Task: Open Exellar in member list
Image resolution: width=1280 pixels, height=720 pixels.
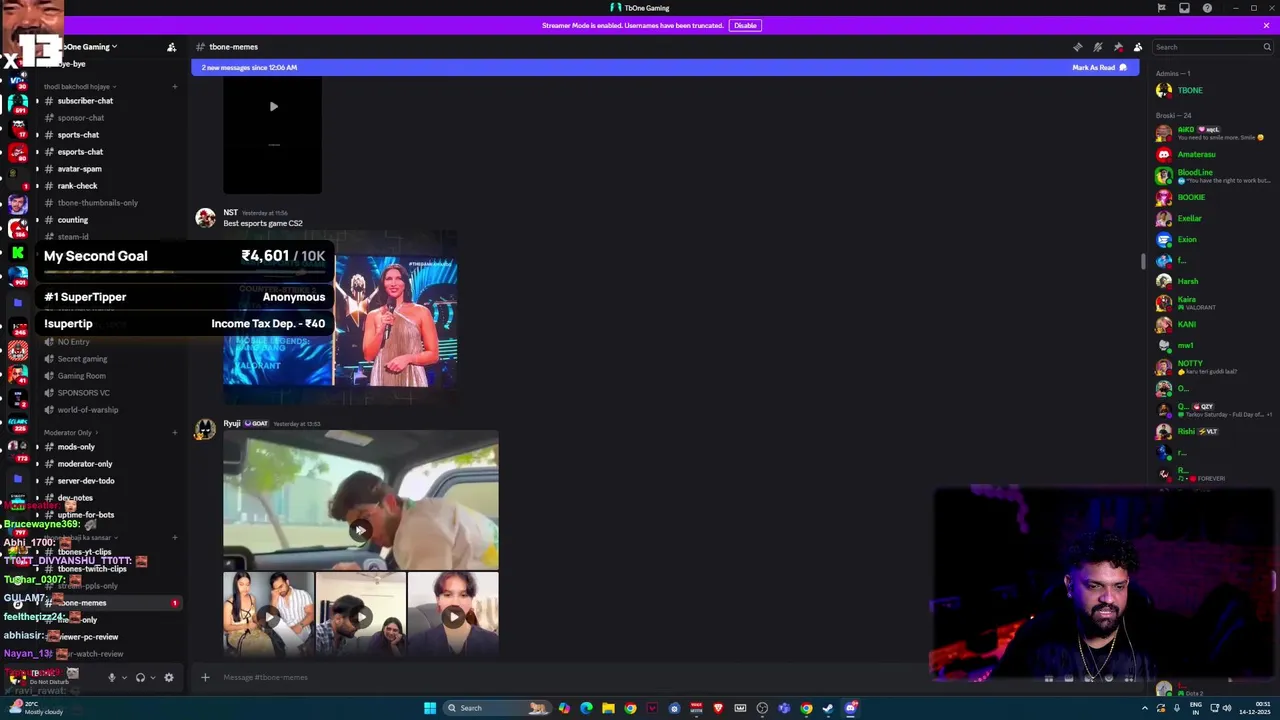Action: point(1189,218)
